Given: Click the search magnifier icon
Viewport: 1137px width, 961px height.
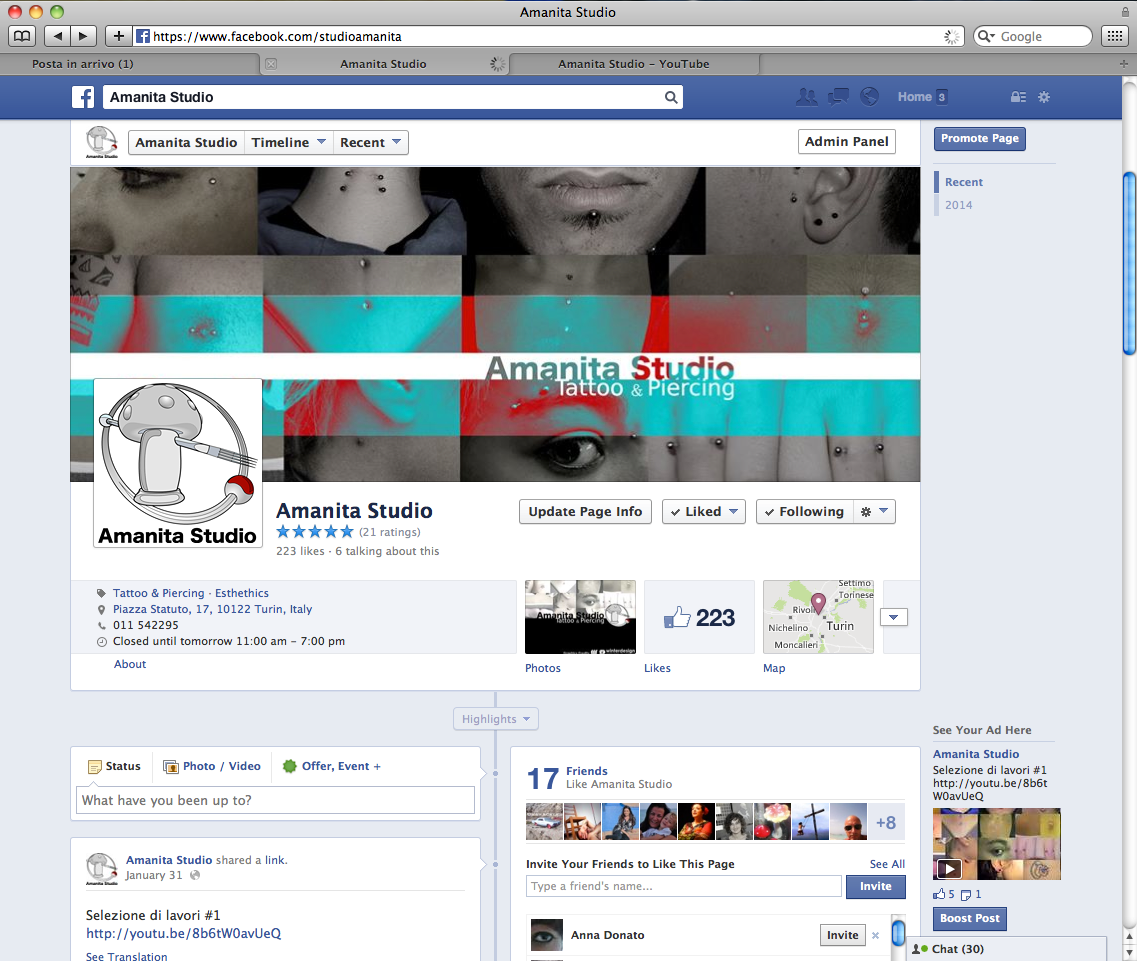Looking at the screenshot, I should point(671,97).
